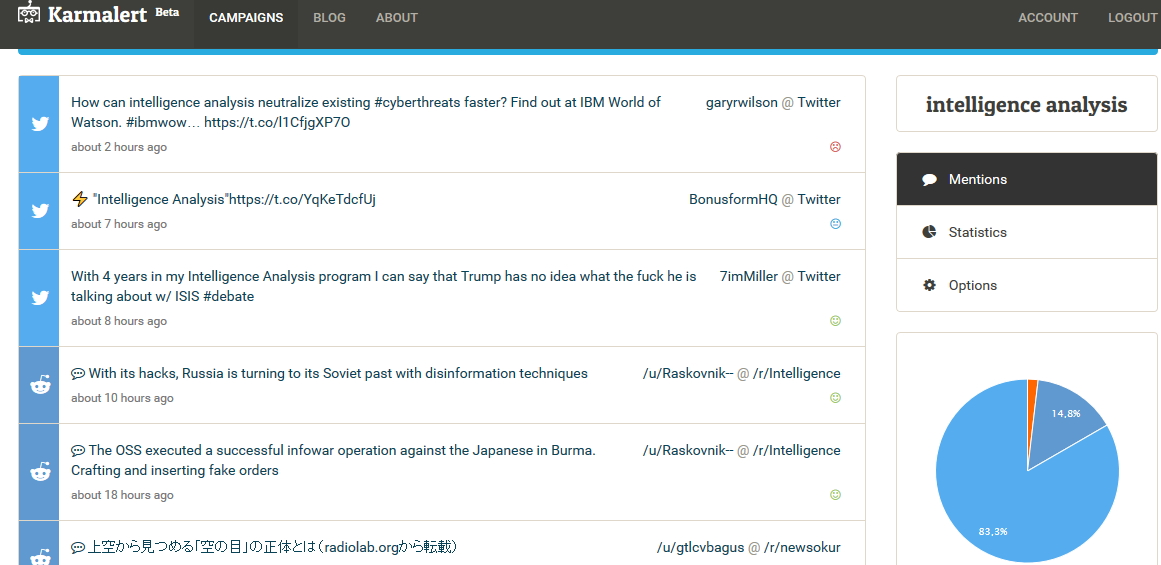This screenshot has width=1161, height=565.
Task: Click author garyrwilson @ Twitter
Action: 773,102
